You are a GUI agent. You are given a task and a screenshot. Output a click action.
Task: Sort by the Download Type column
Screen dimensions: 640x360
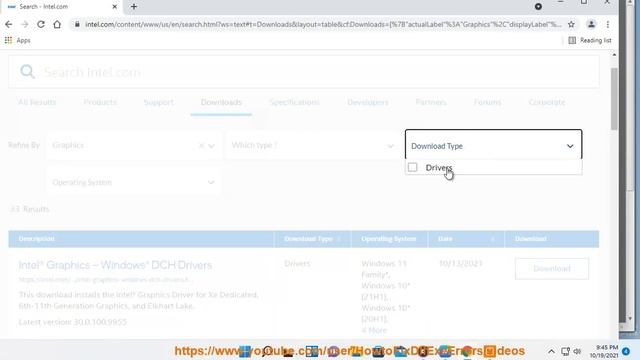click(x=312, y=239)
